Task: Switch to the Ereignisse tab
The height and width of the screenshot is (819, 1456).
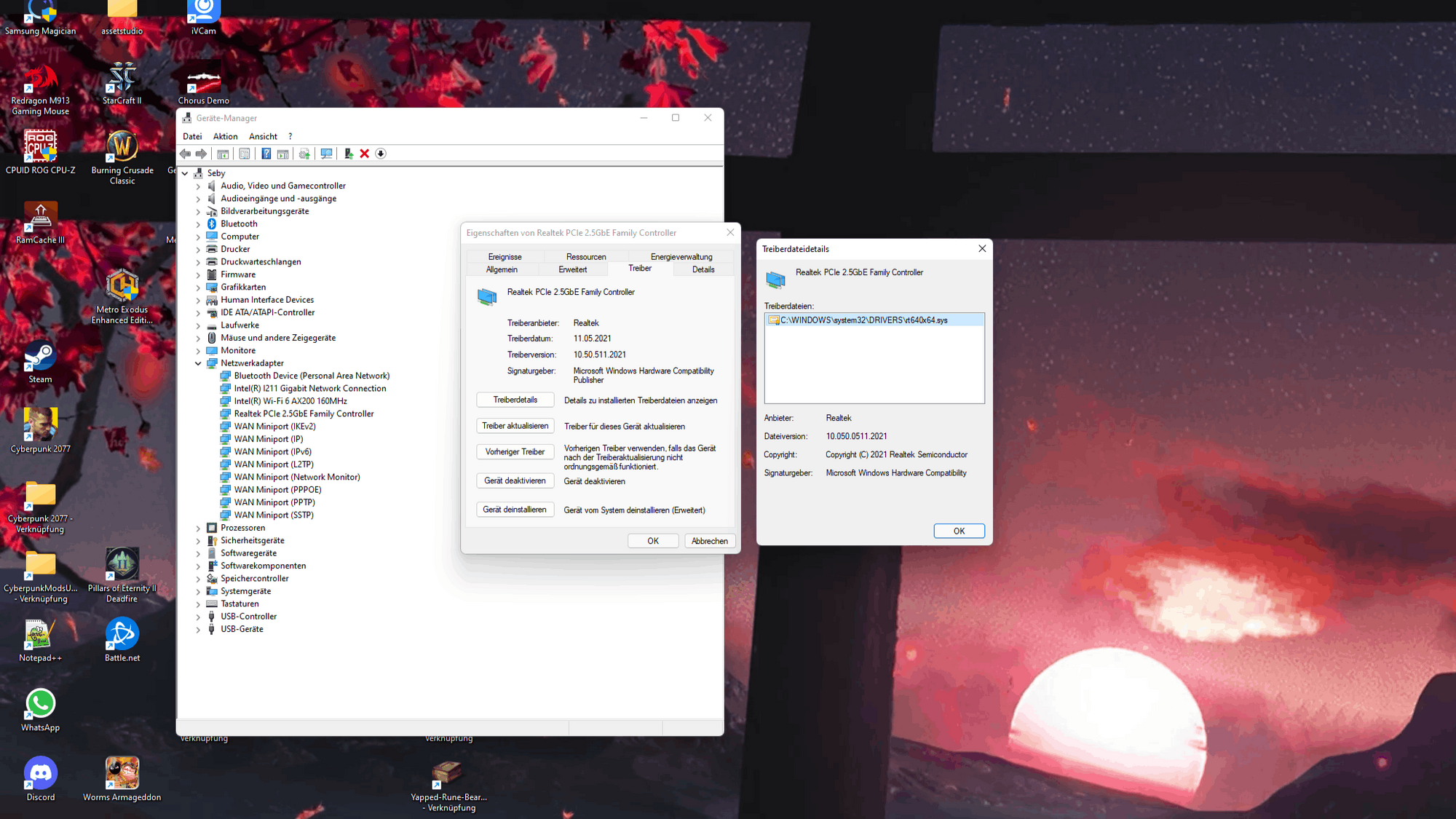Action: 505,257
